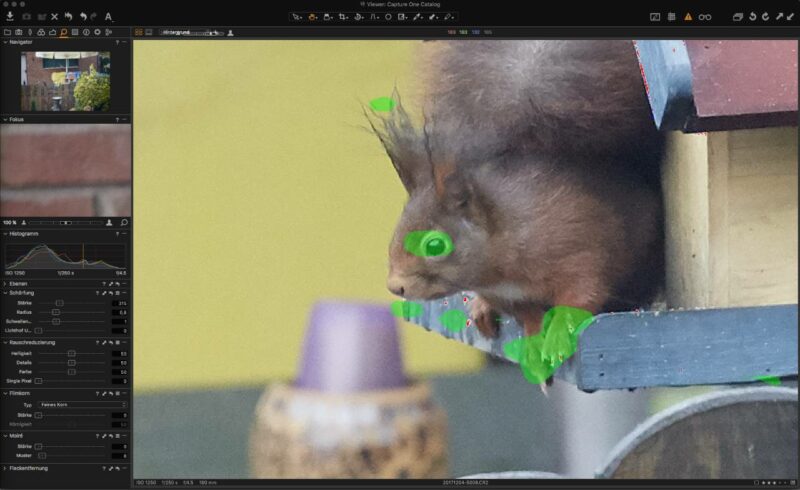Click the Schärfung Radius slider
This screenshot has height=490, width=800.
(71, 312)
